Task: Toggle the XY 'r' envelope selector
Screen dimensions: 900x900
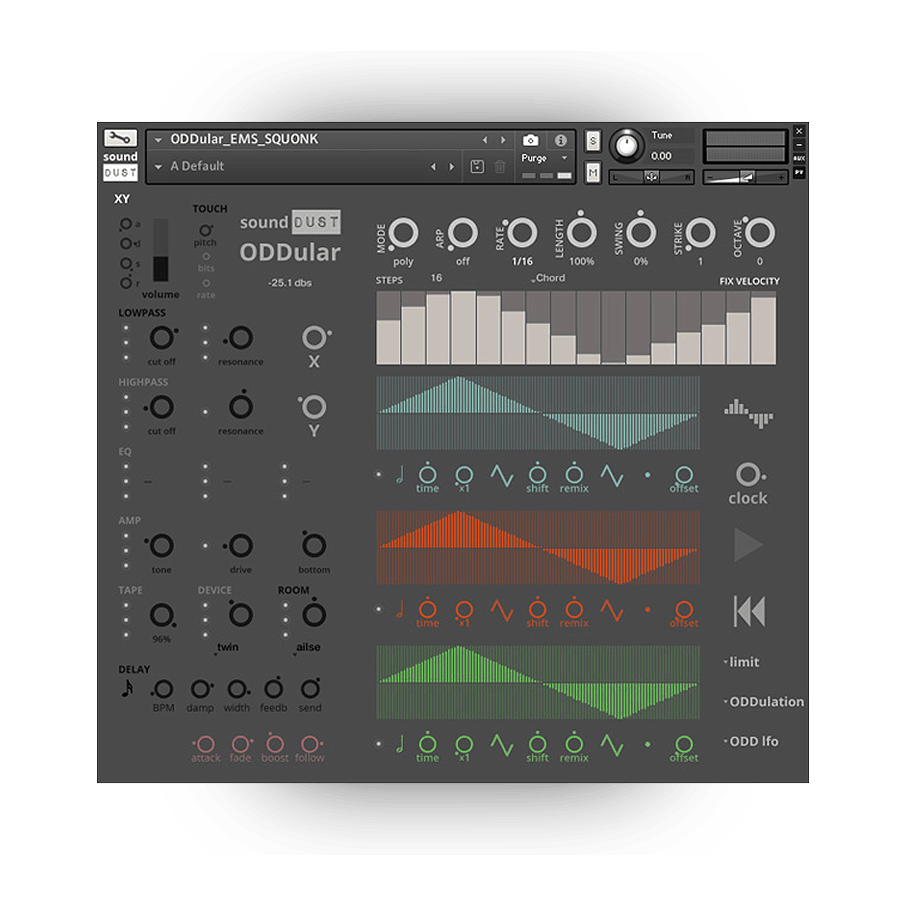Action: coord(126,282)
